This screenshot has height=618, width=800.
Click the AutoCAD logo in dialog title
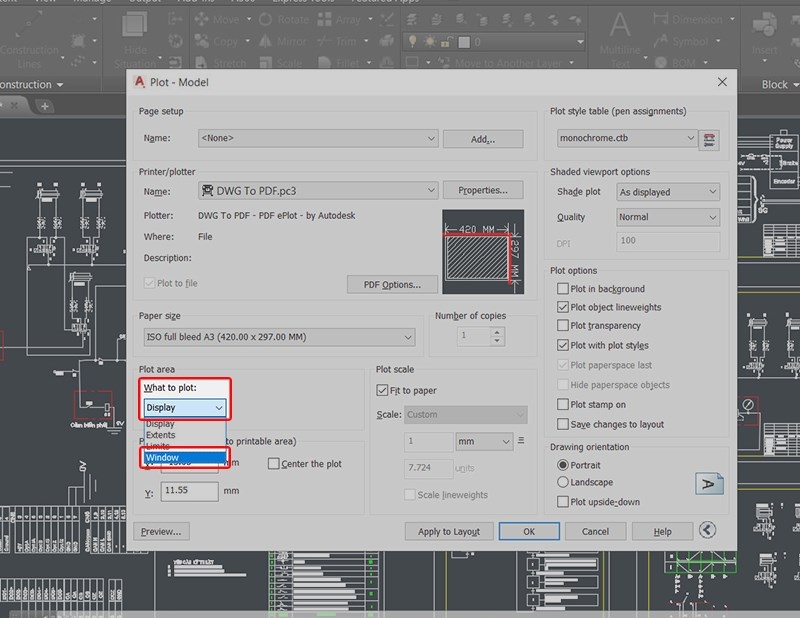[141, 82]
